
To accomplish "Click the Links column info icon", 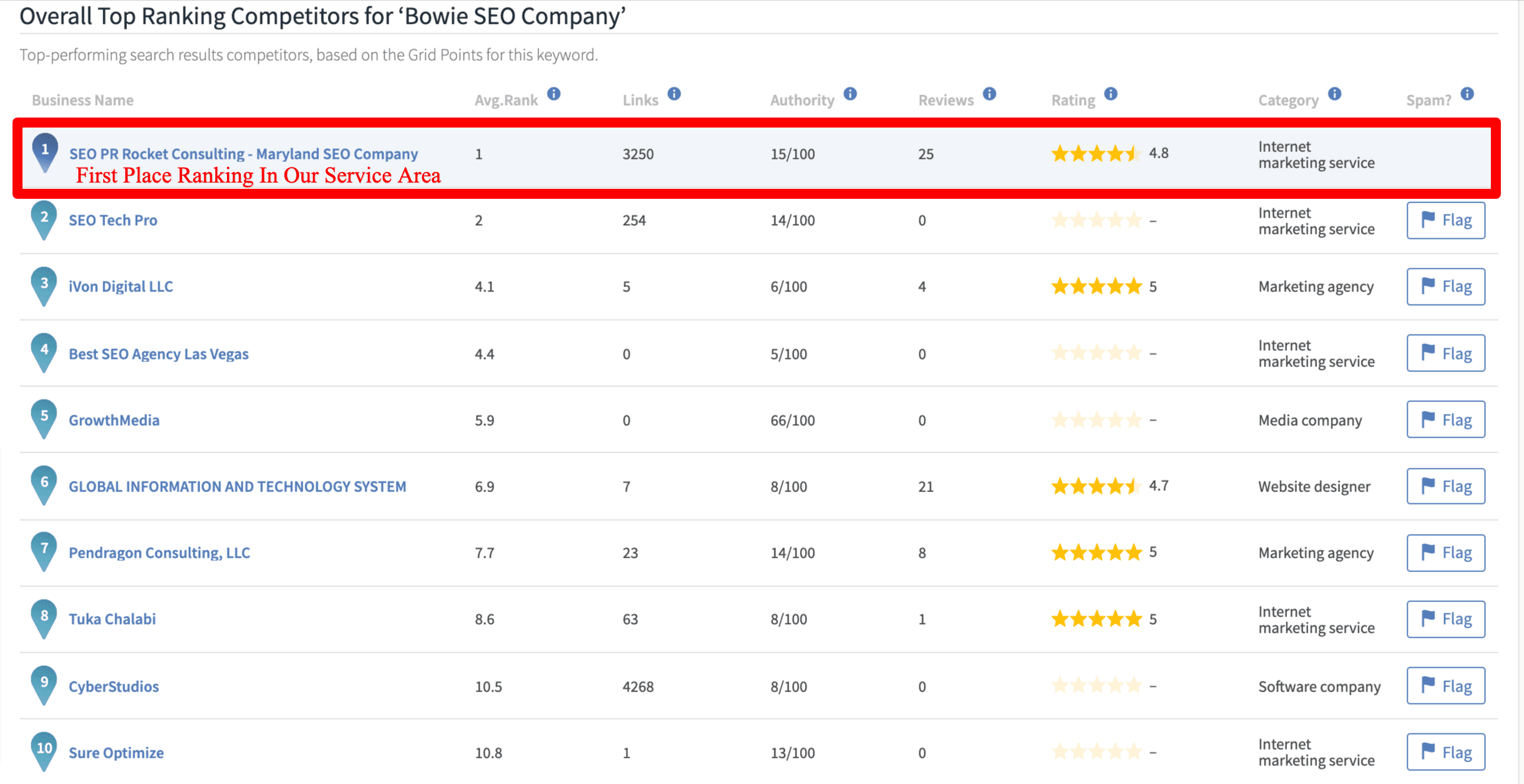I will (674, 94).
